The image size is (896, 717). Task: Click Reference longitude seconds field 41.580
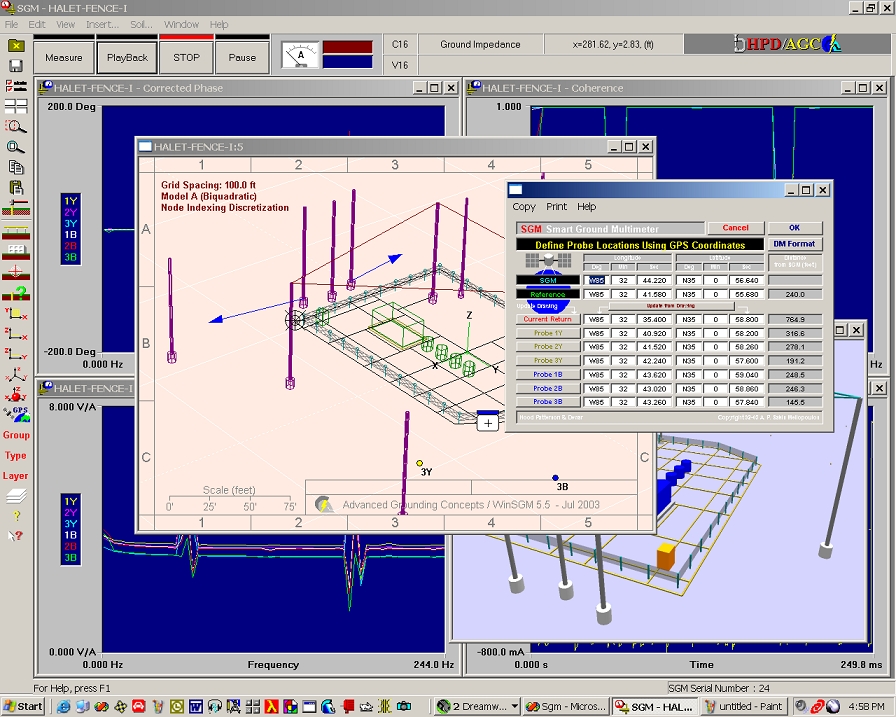coord(654,295)
